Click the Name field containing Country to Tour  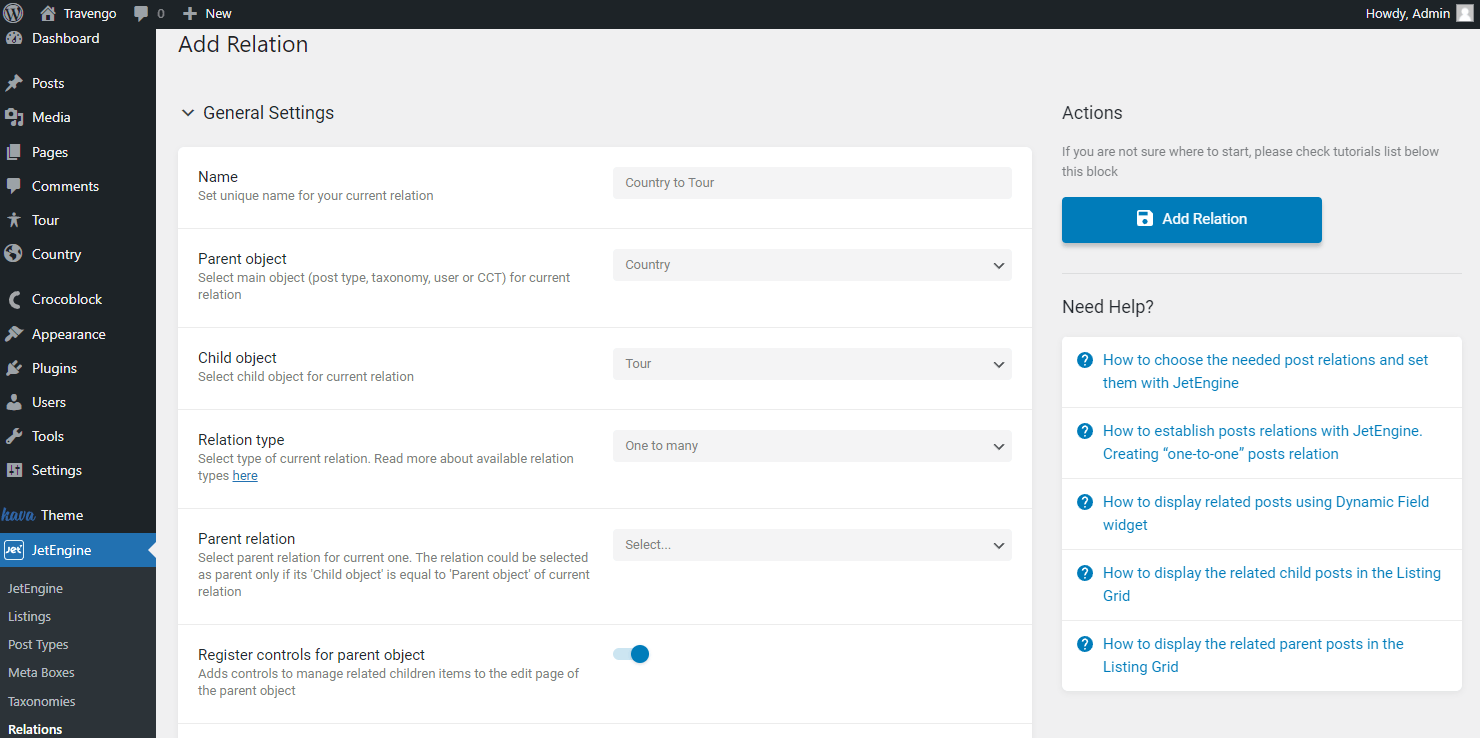(812, 183)
